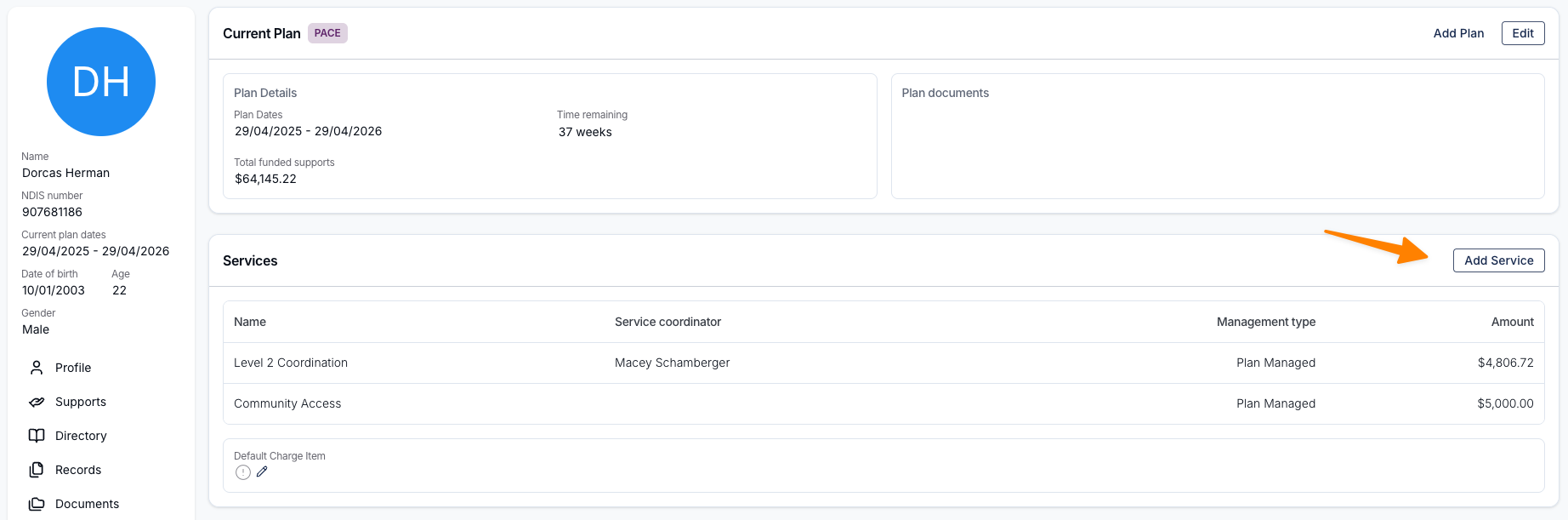
Task: Click the Records pages icon
Action: pyautogui.click(x=37, y=470)
